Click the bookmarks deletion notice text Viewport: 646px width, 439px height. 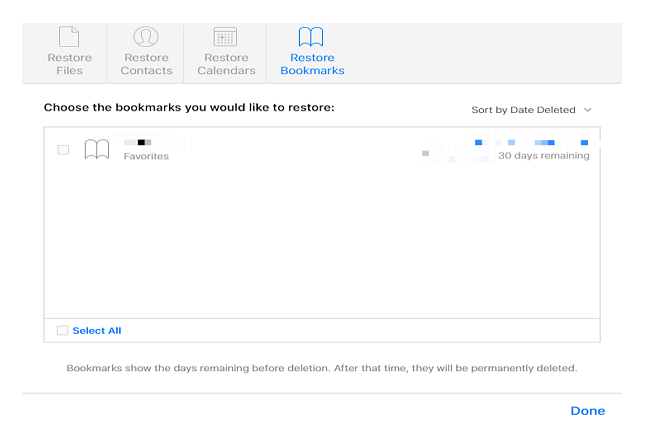(x=322, y=368)
